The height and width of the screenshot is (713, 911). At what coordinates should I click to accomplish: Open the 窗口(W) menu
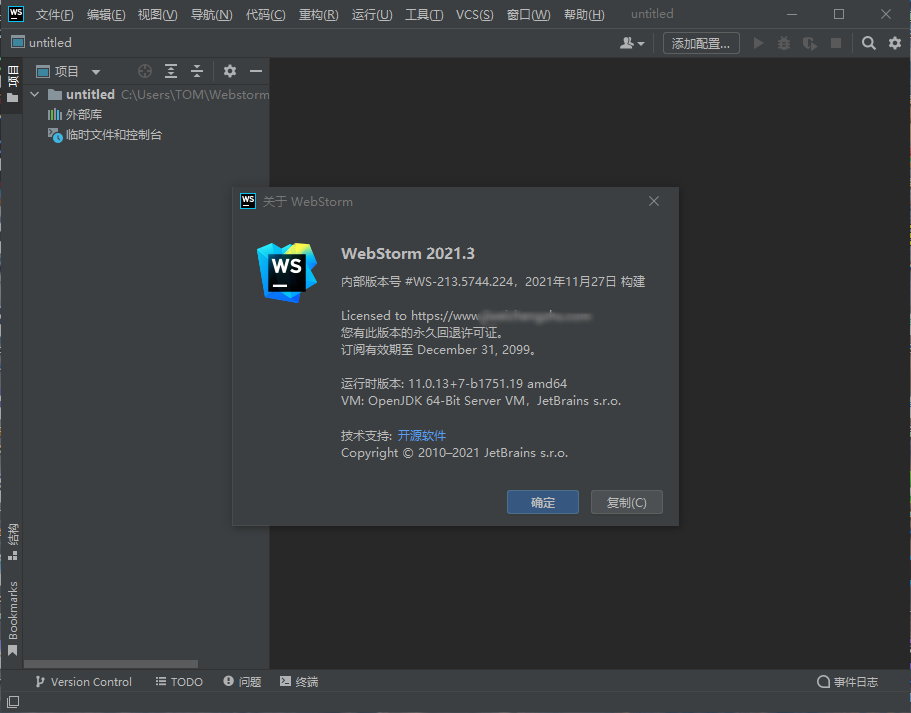[528, 15]
